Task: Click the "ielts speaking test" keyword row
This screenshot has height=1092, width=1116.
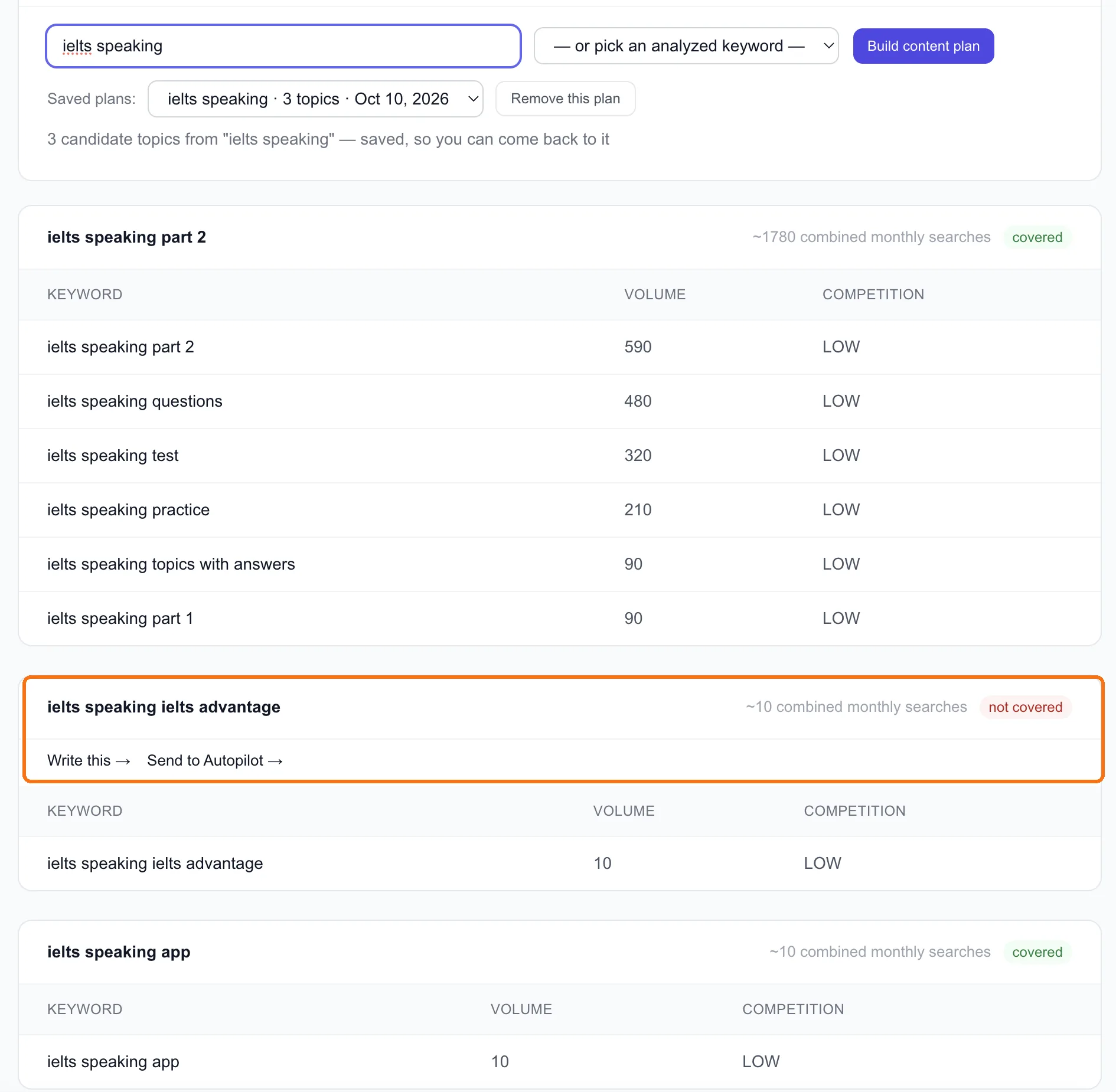Action: 560,456
